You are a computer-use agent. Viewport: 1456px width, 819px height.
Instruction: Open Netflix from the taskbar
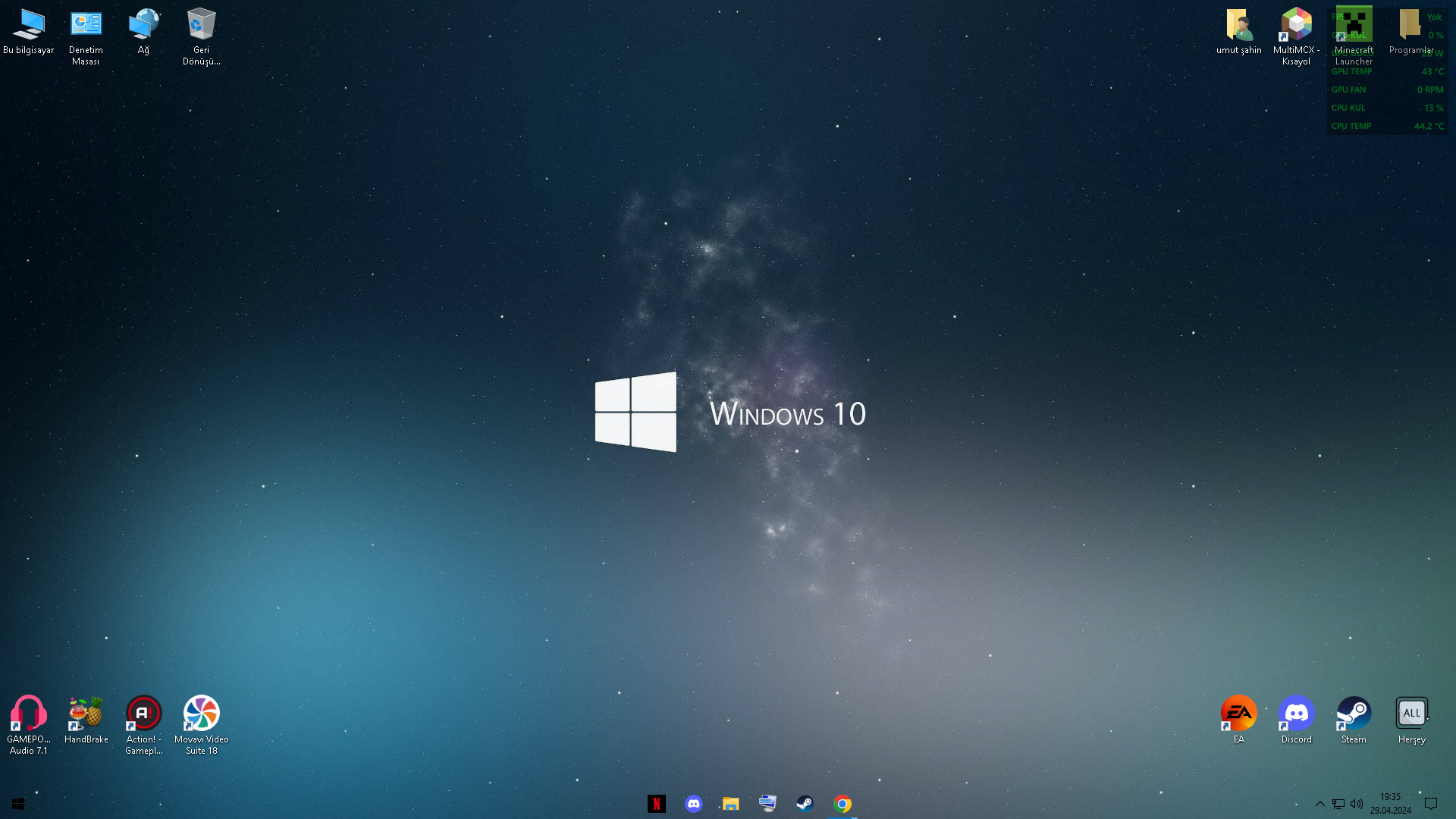coord(657,804)
